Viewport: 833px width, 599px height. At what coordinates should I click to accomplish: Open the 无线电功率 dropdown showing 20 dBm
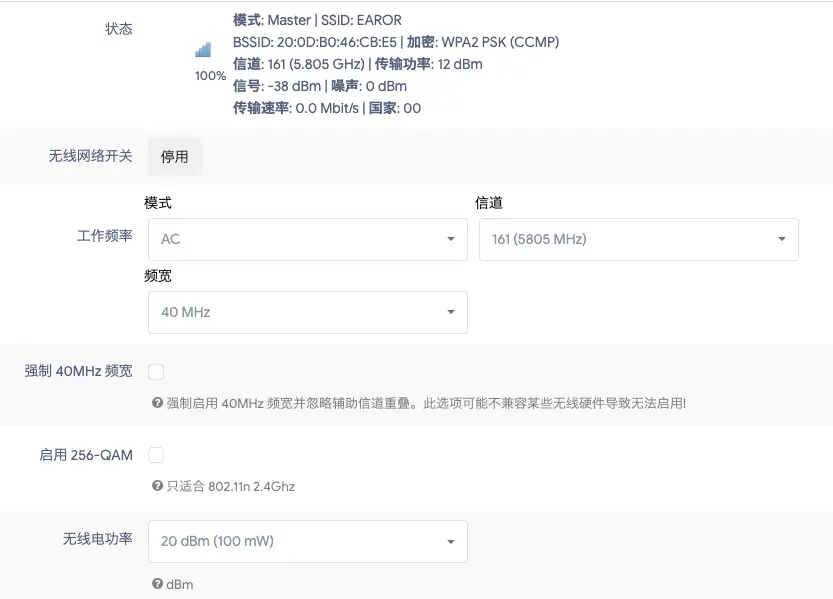click(x=307, y=541)
